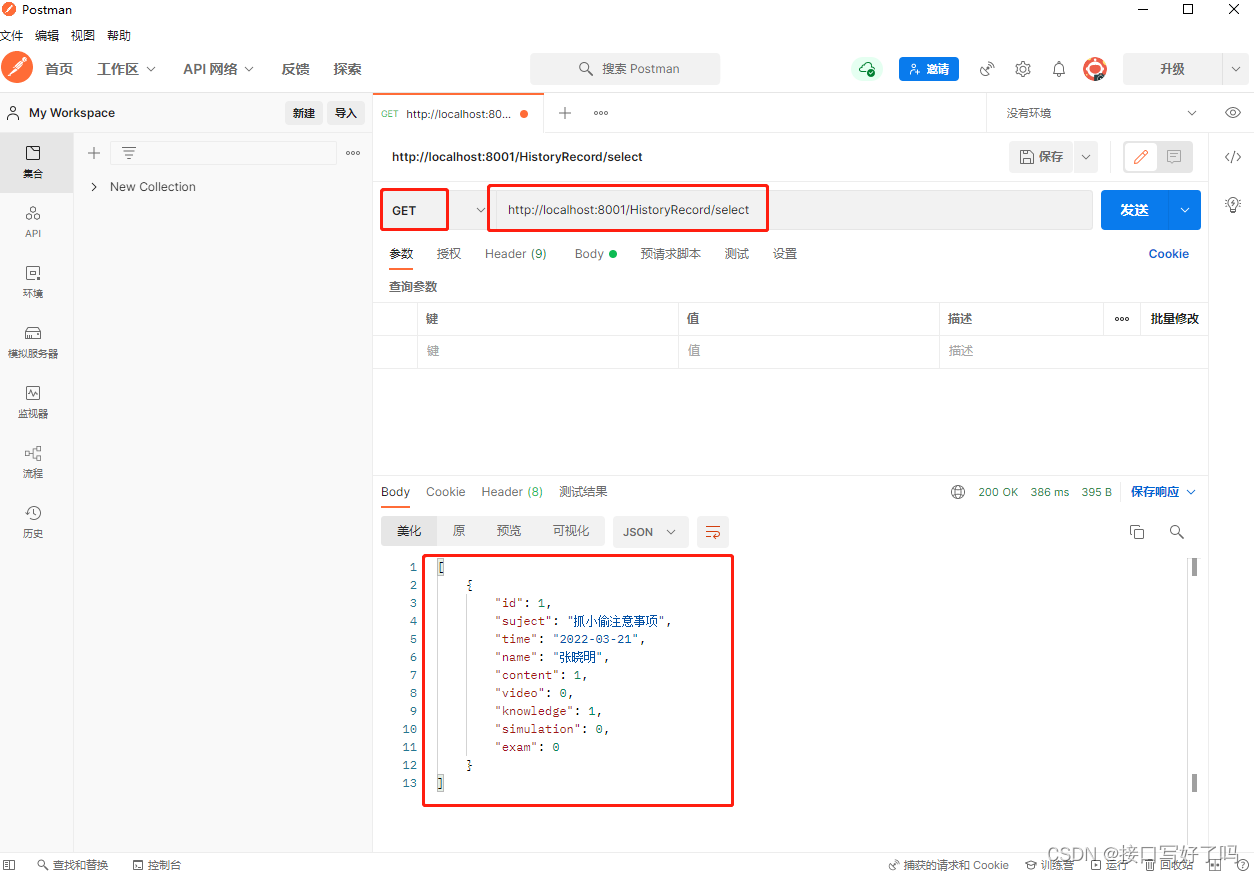Open the History (历史) sidebar panel
This screenshot has width=1254, height=873.
[33, 522]
